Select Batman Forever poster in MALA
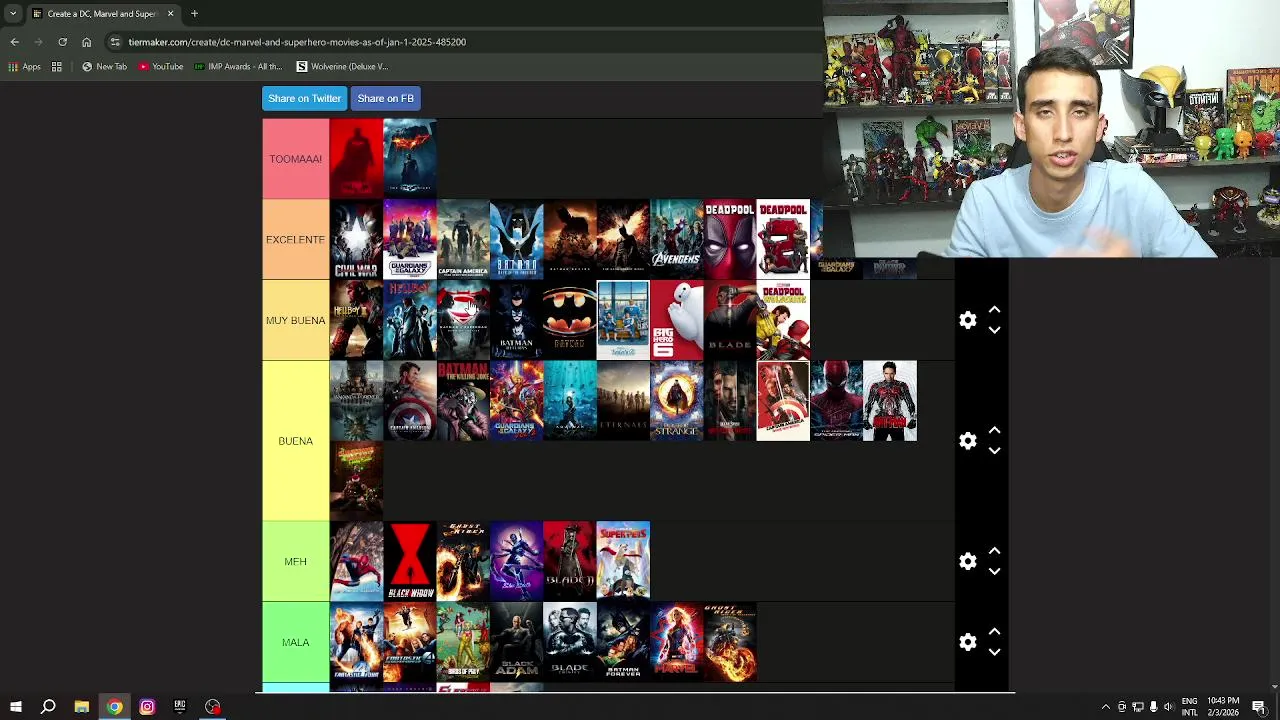Viewport: 1280px width, 720px height. click(623, 642)
